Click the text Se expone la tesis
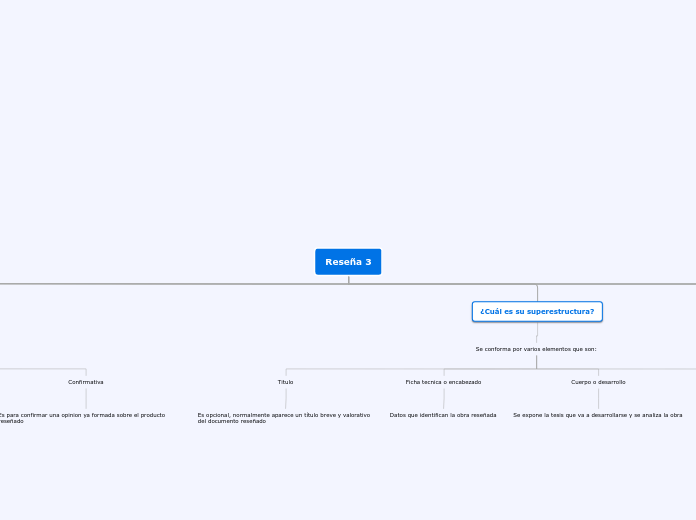The image size is (696, 520). click(x=597, y=415)
